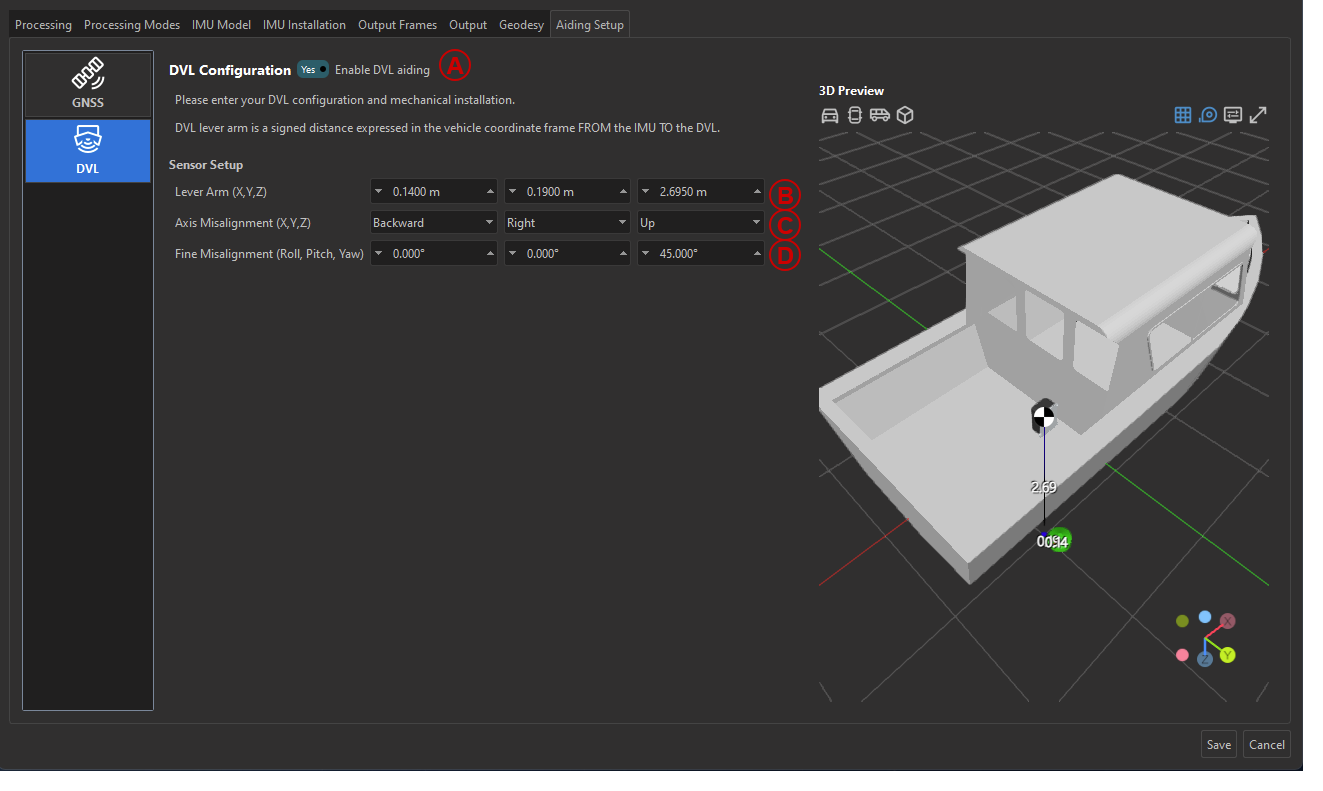Expand the 3D preview to fullscreen
Screen dimensions: 1323x791
tap(1259, 115)
